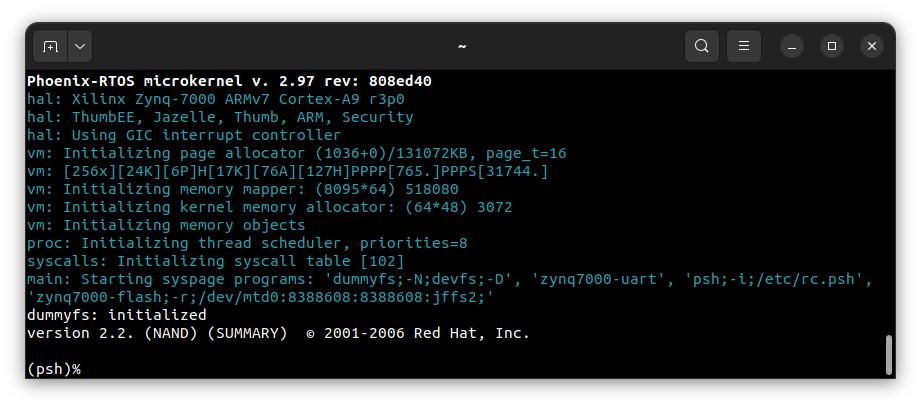Click the 'Initializing page allocator' line
The image size is (921, 407).
(296, 153)
